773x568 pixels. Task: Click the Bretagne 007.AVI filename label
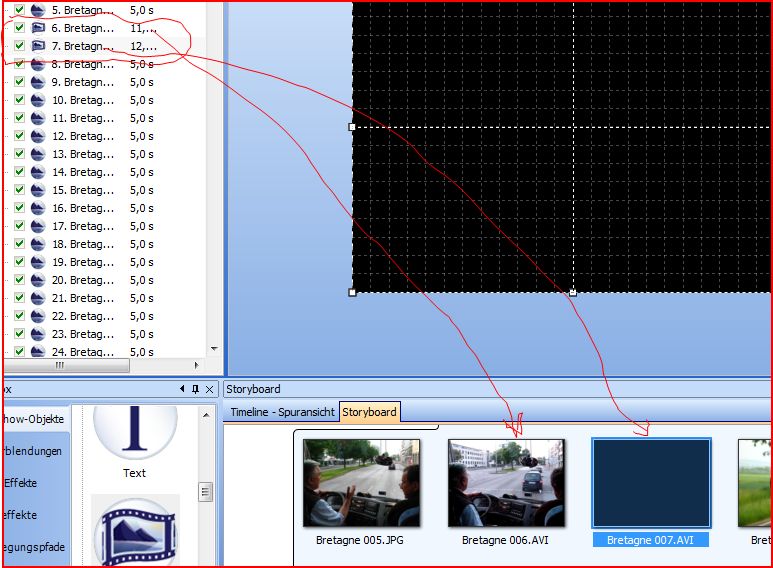coord(651,540)
